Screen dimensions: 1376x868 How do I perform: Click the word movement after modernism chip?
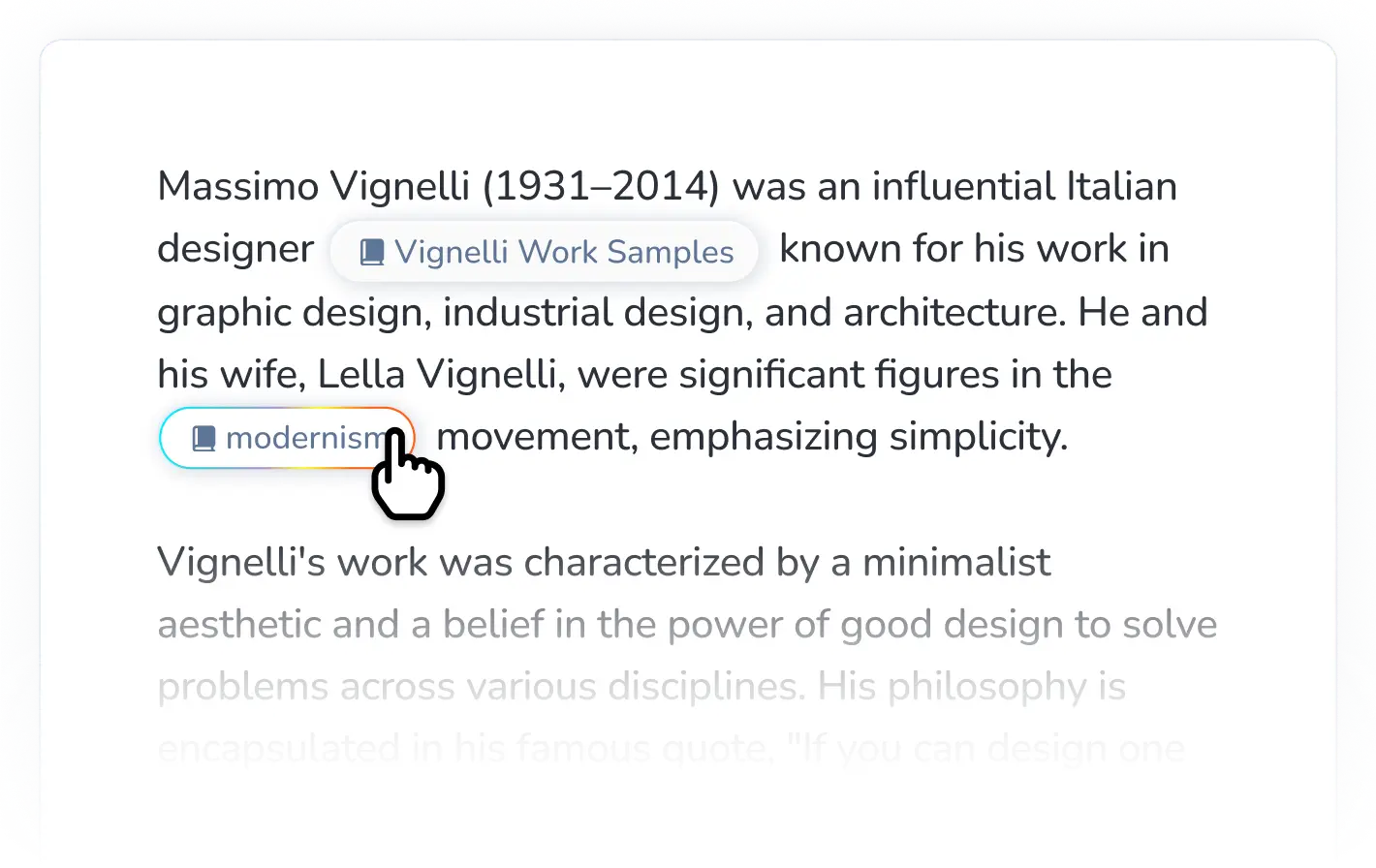[x=536, y=437]
